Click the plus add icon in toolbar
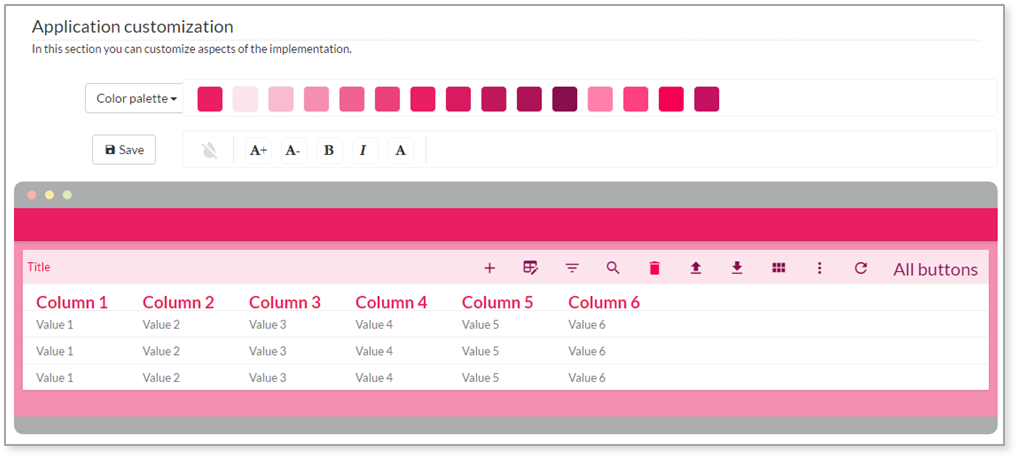This screenshot has width=1018, height=459. pos(490,268)
